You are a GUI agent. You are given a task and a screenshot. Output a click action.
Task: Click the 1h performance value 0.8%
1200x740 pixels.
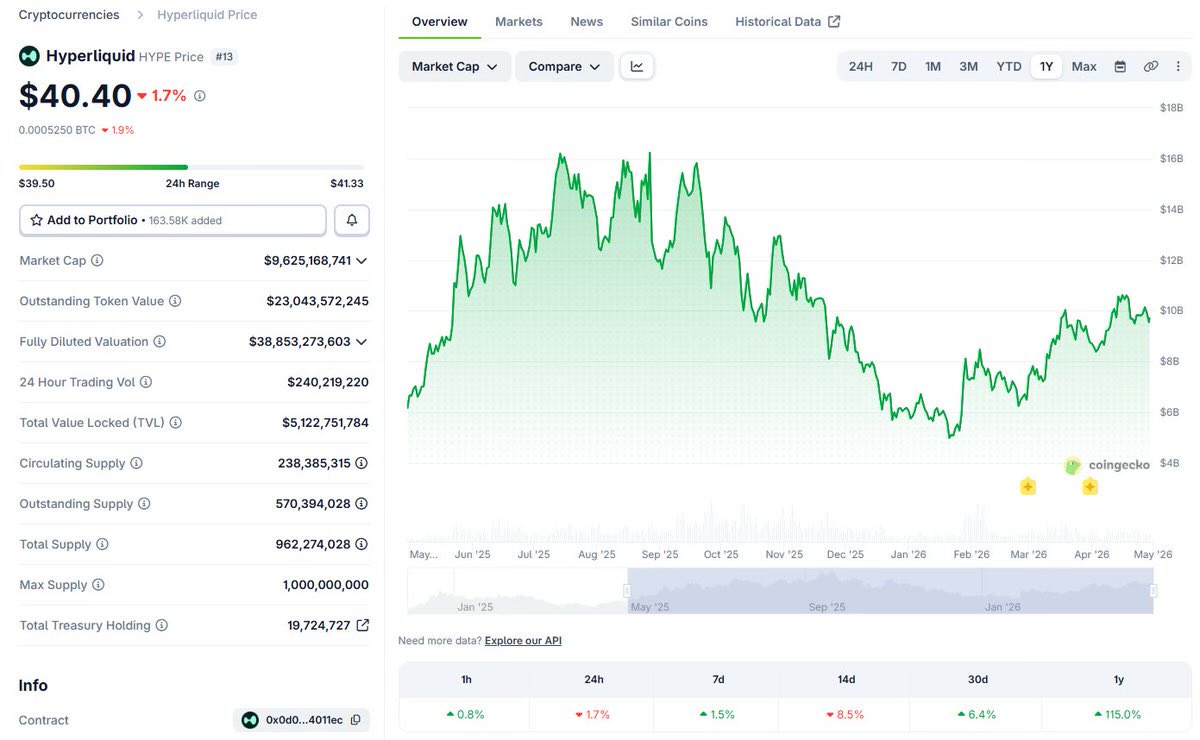pos(466,714)
